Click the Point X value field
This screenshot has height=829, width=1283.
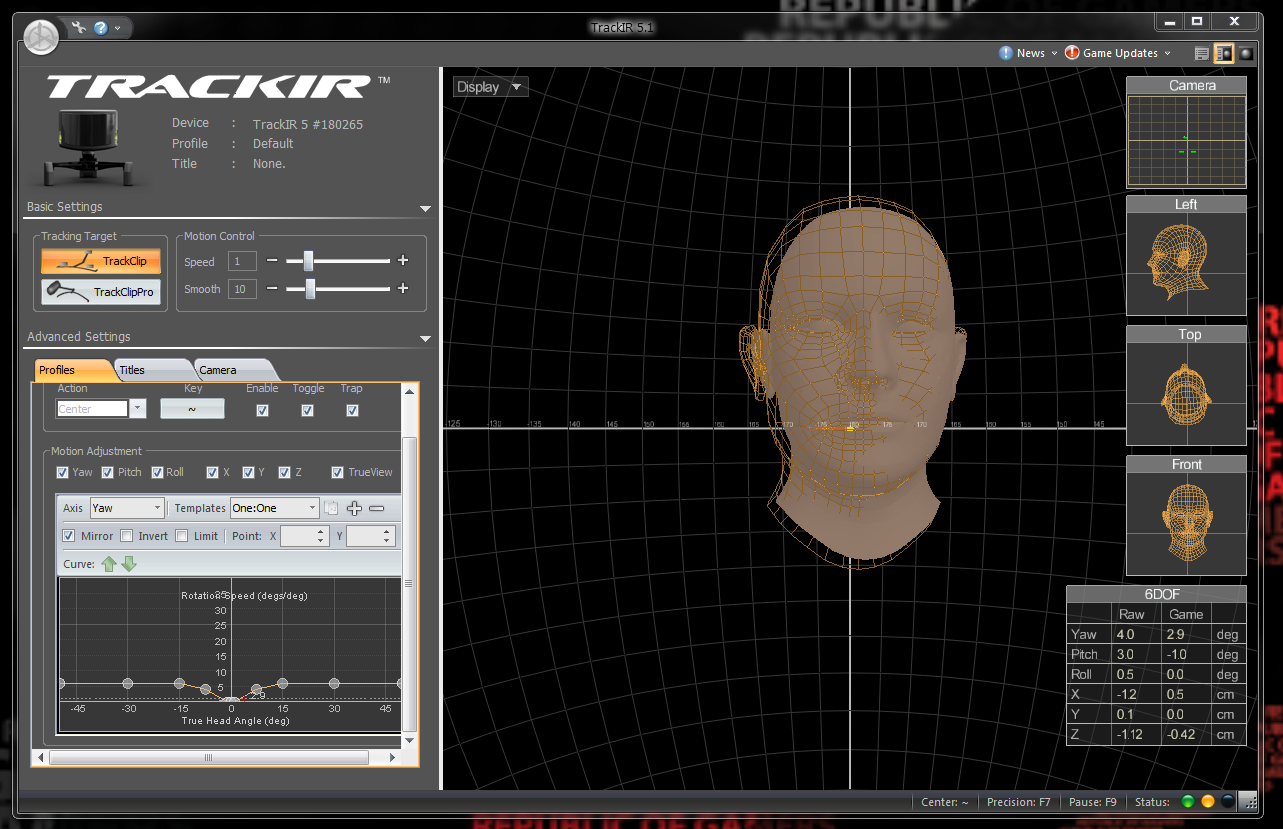click(x=304, y=536)
